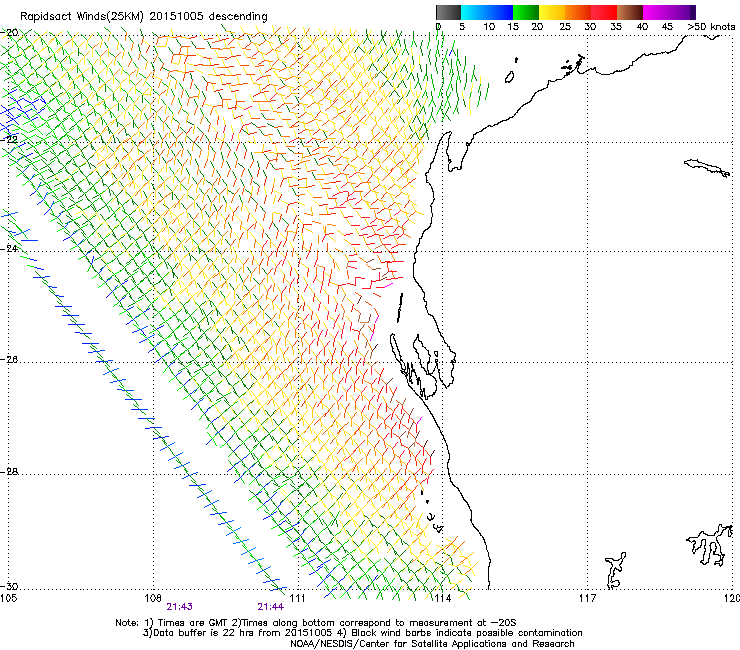Click the gray 0-5 knots color swatch

(x=448, y=12)
